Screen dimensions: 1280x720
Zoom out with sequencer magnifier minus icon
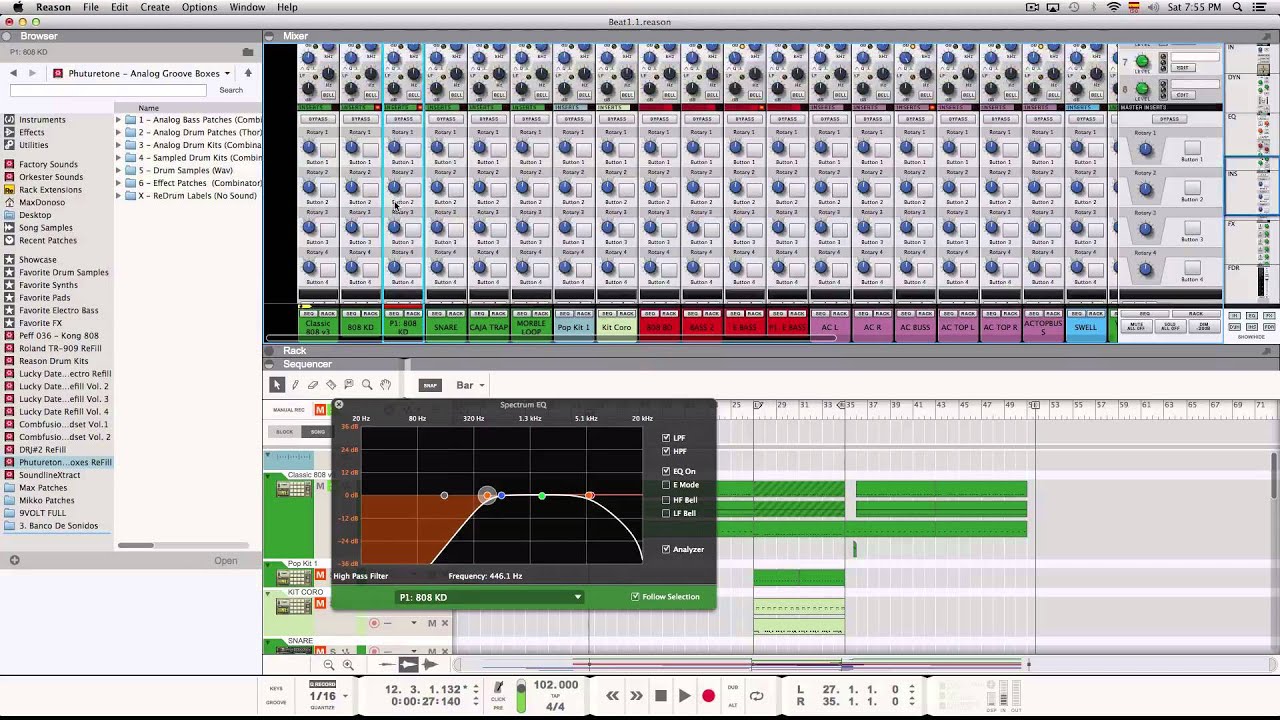click(x=328, y=665)
